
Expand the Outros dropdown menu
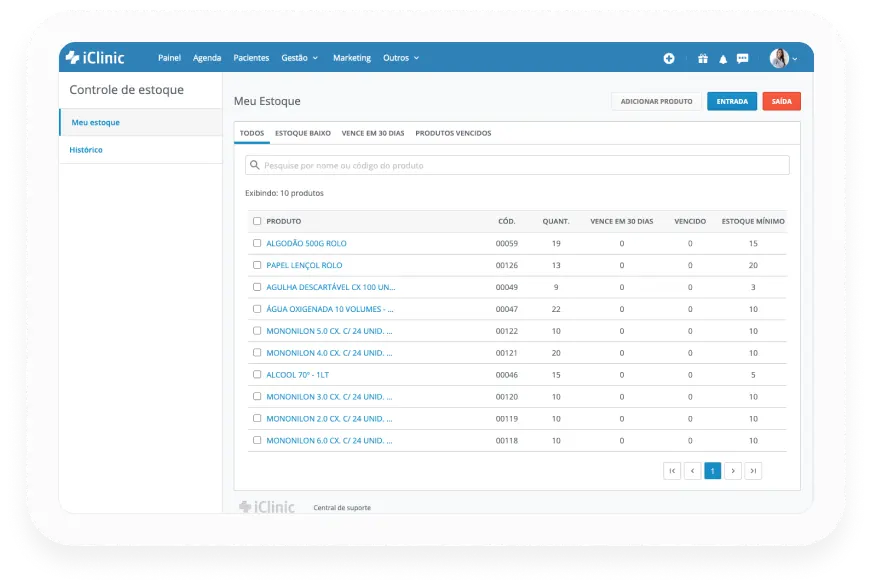tap(401, 58)
